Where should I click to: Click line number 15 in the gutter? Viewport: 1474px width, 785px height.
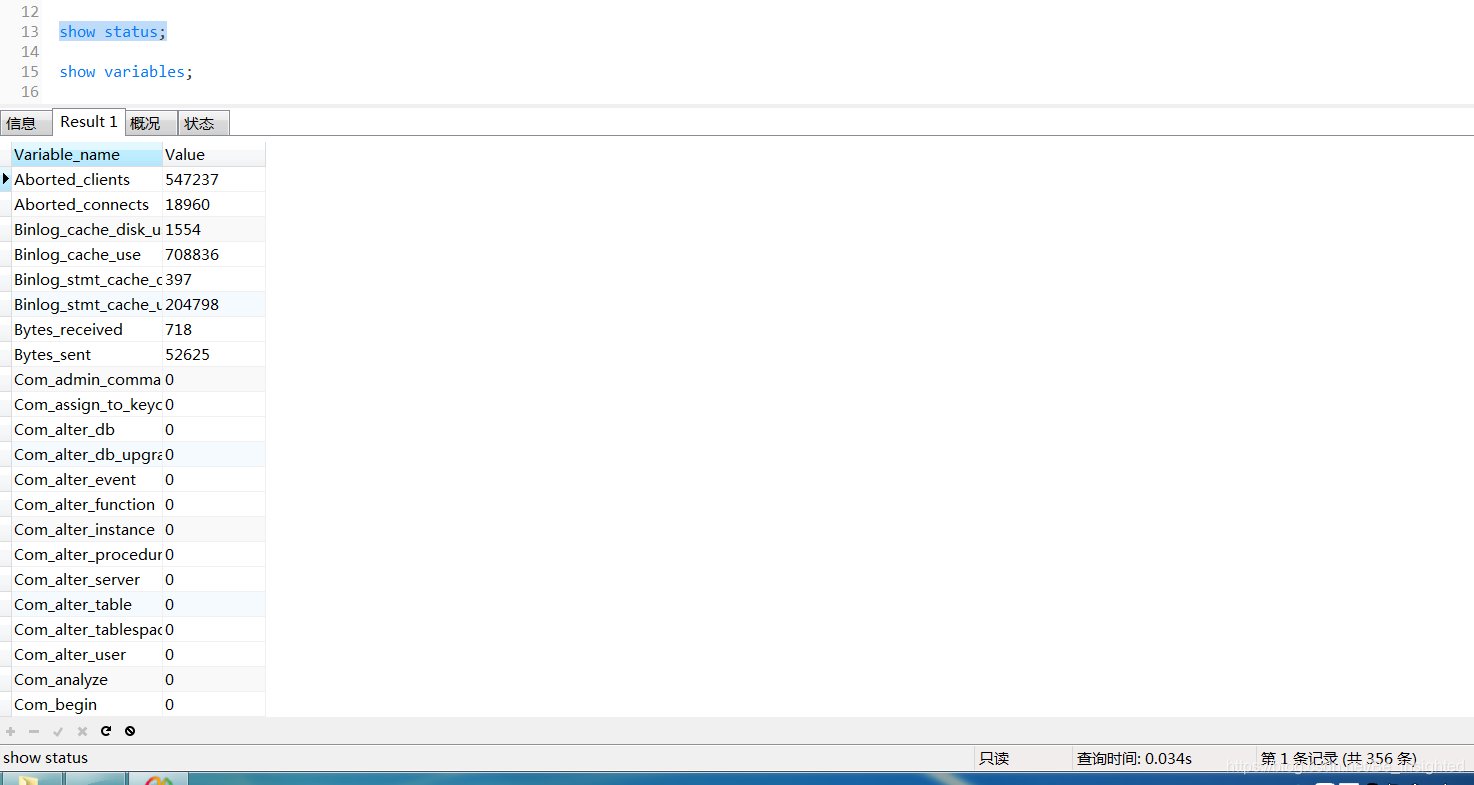29,72
